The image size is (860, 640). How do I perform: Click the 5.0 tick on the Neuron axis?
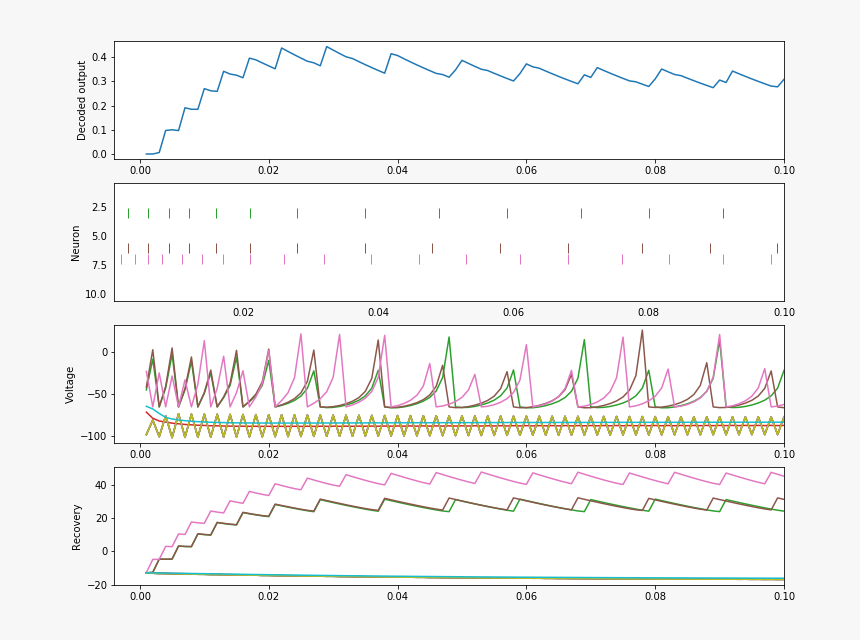pos(99,236)
